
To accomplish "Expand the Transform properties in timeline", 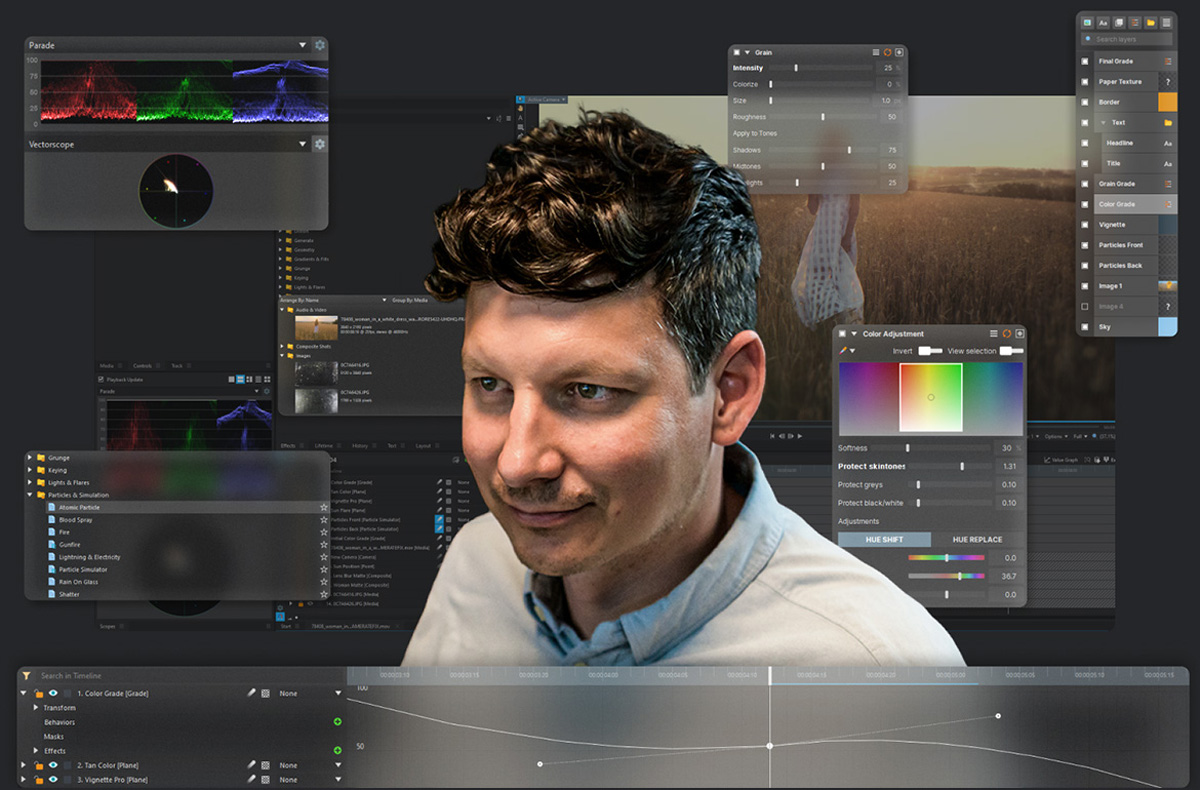I will (x=36, y=708).
